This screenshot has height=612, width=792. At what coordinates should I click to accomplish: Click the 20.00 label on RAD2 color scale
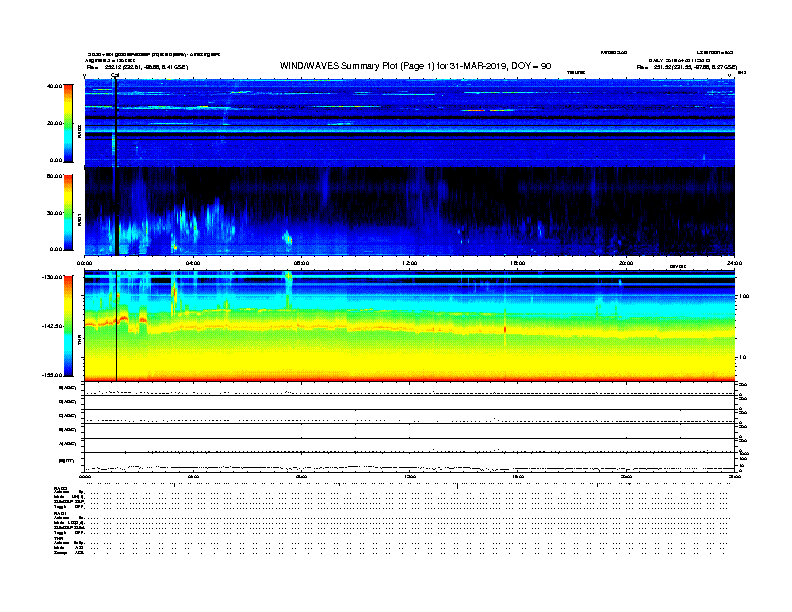tap(55, 123)
